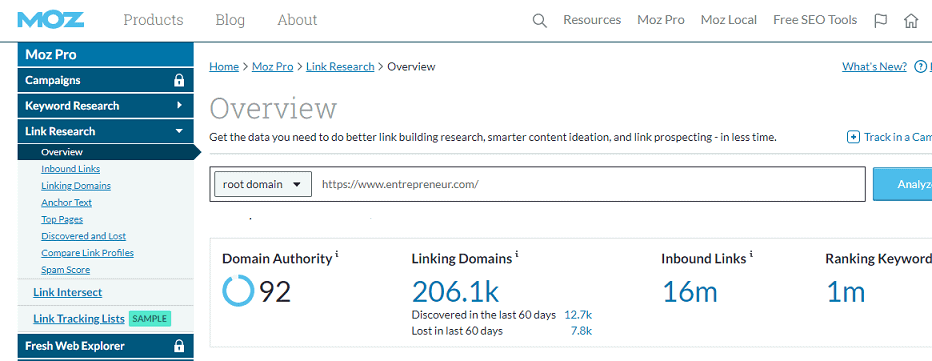
Task: Open Link Intersect in the sidebar
Action: [67, 292]
